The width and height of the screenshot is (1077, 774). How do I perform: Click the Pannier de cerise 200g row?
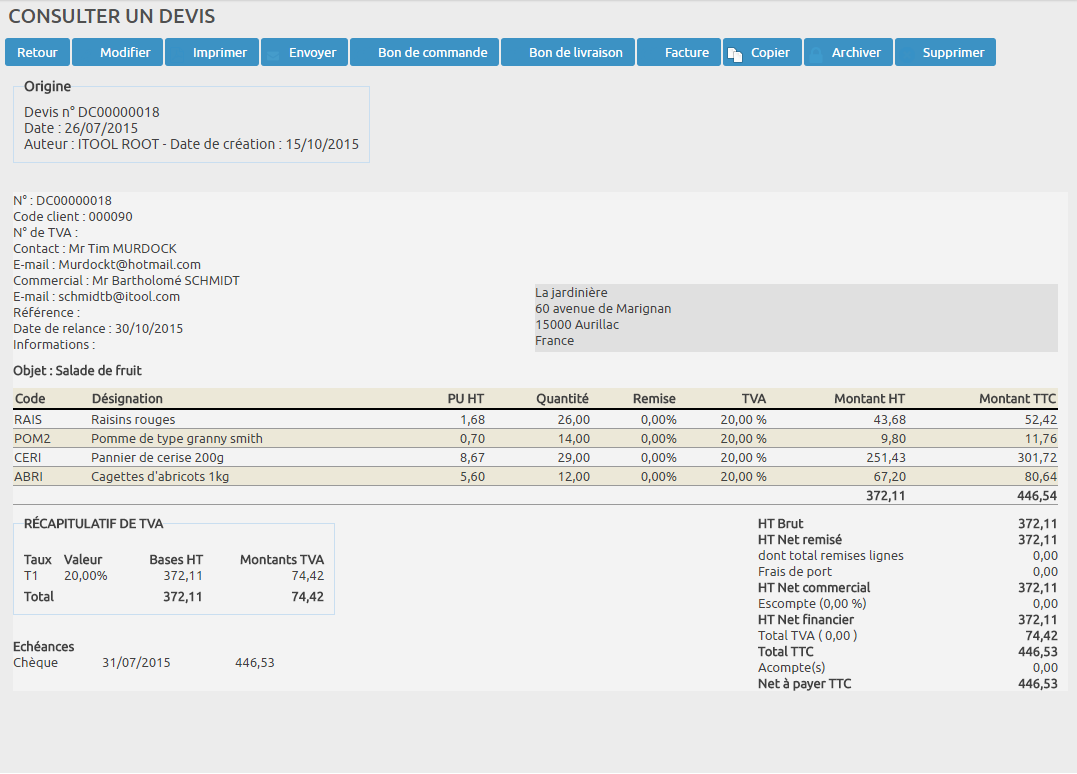[157, 458]
